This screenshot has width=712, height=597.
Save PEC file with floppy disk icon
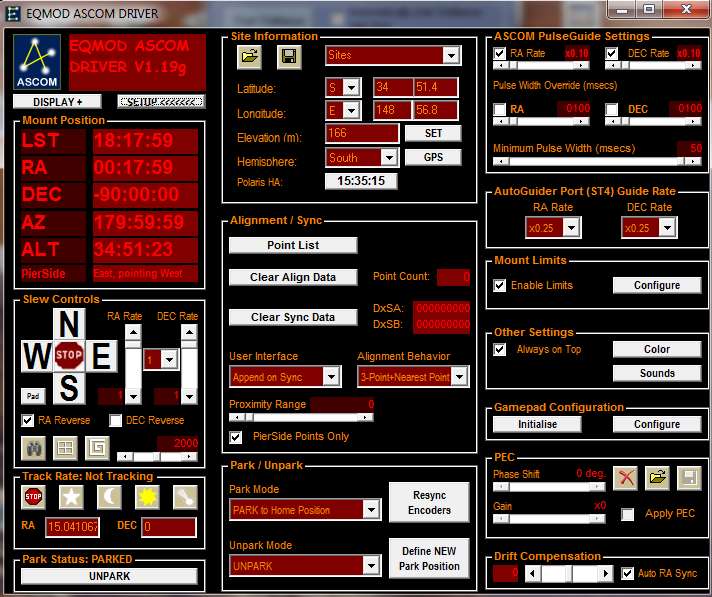coord(689,478)
